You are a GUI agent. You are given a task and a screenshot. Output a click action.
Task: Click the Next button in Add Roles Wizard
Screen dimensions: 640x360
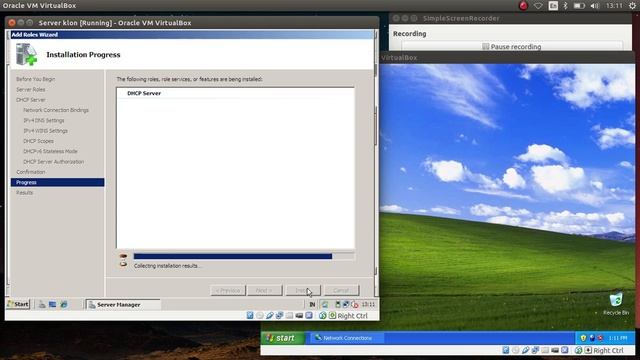[x=264, y=290]
